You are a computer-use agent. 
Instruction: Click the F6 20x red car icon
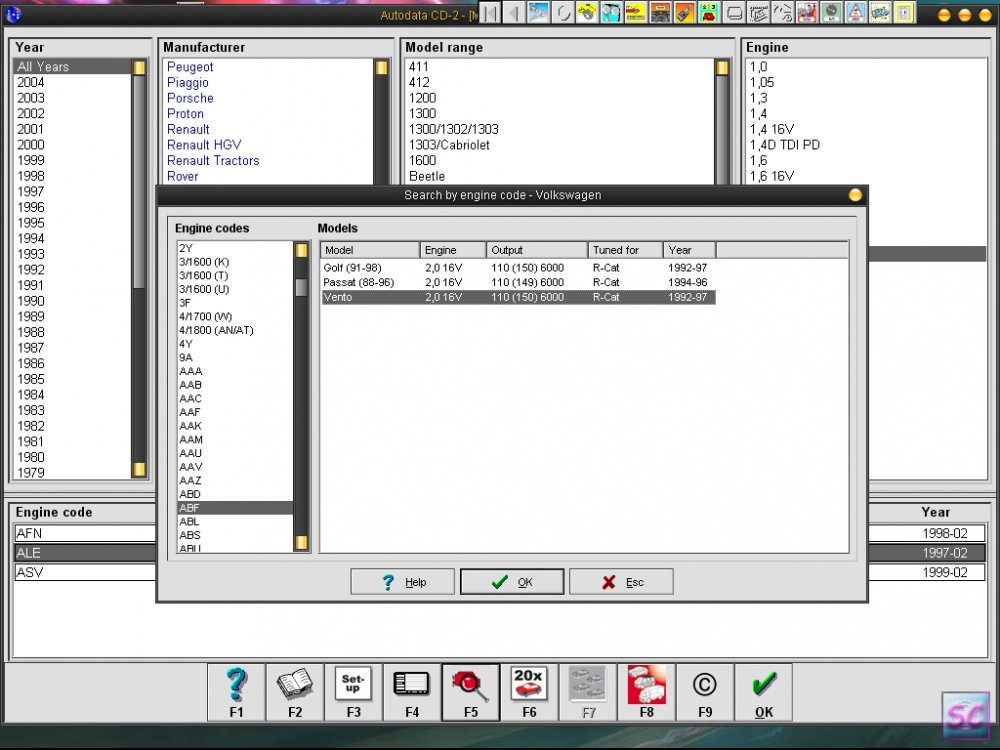529,692
